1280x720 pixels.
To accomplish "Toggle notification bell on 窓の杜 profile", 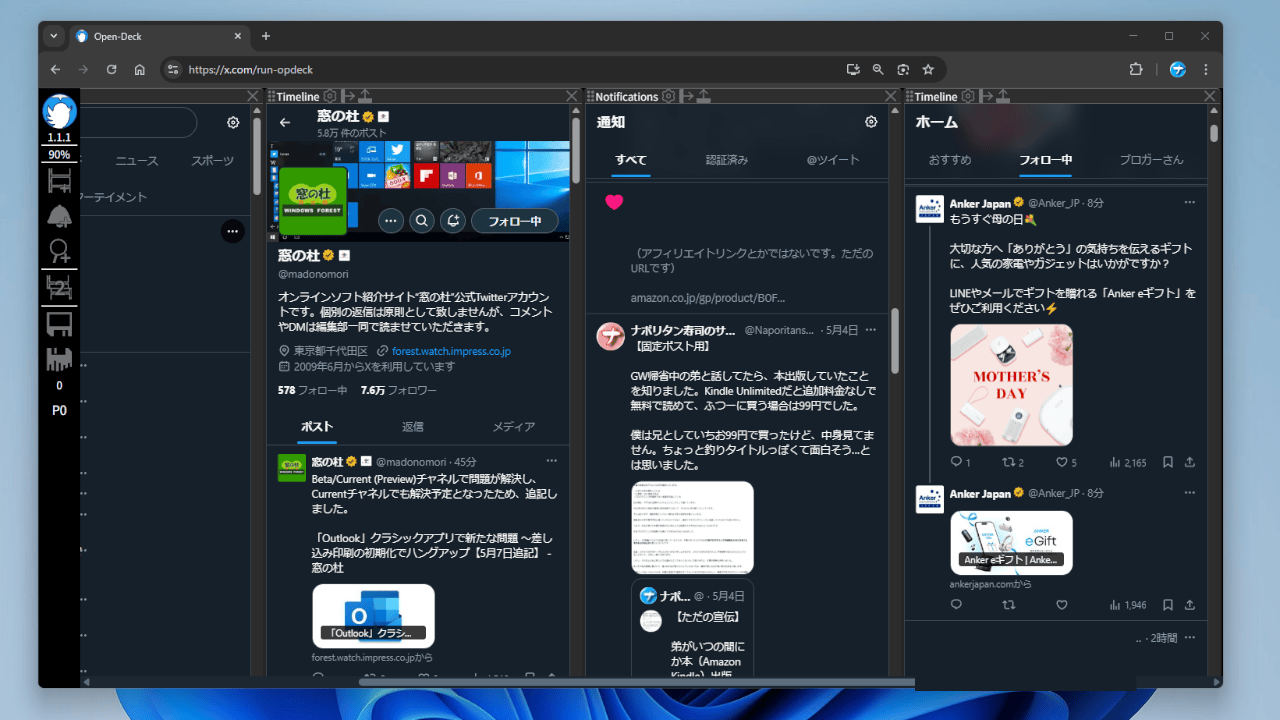I will click(x=453, y=221).
